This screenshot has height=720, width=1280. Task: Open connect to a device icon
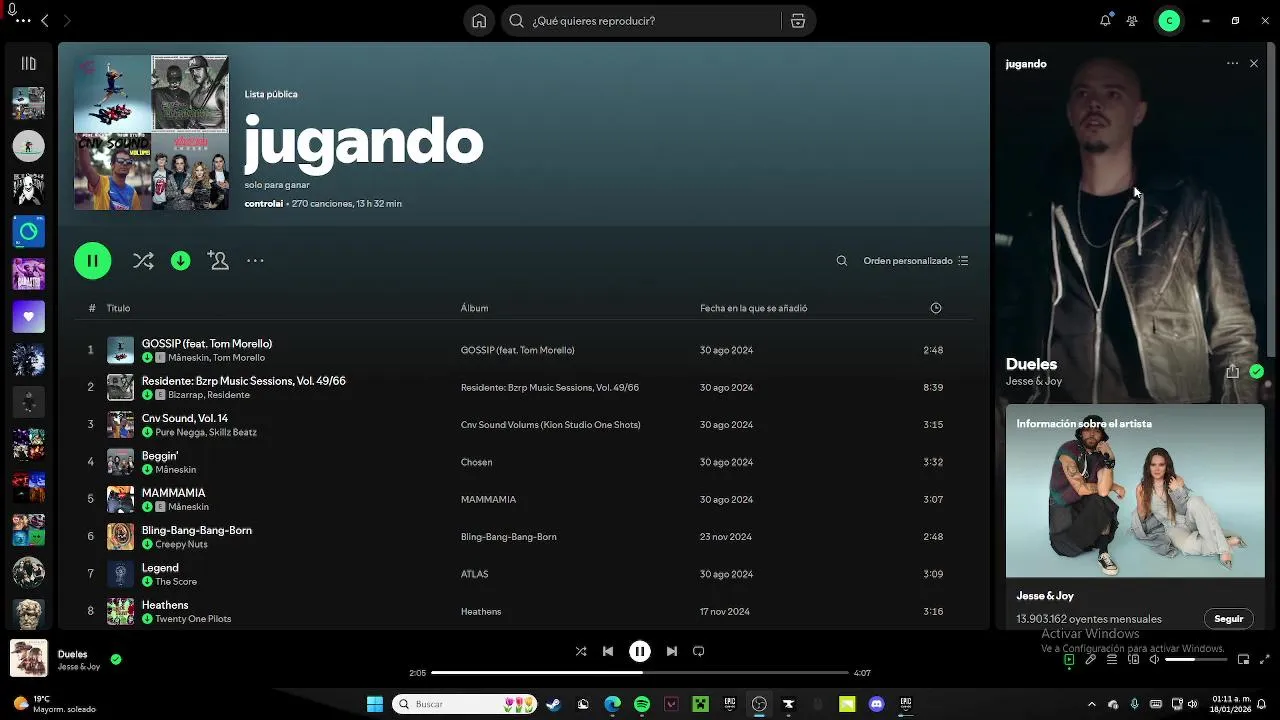click(x=1134, y=660)
